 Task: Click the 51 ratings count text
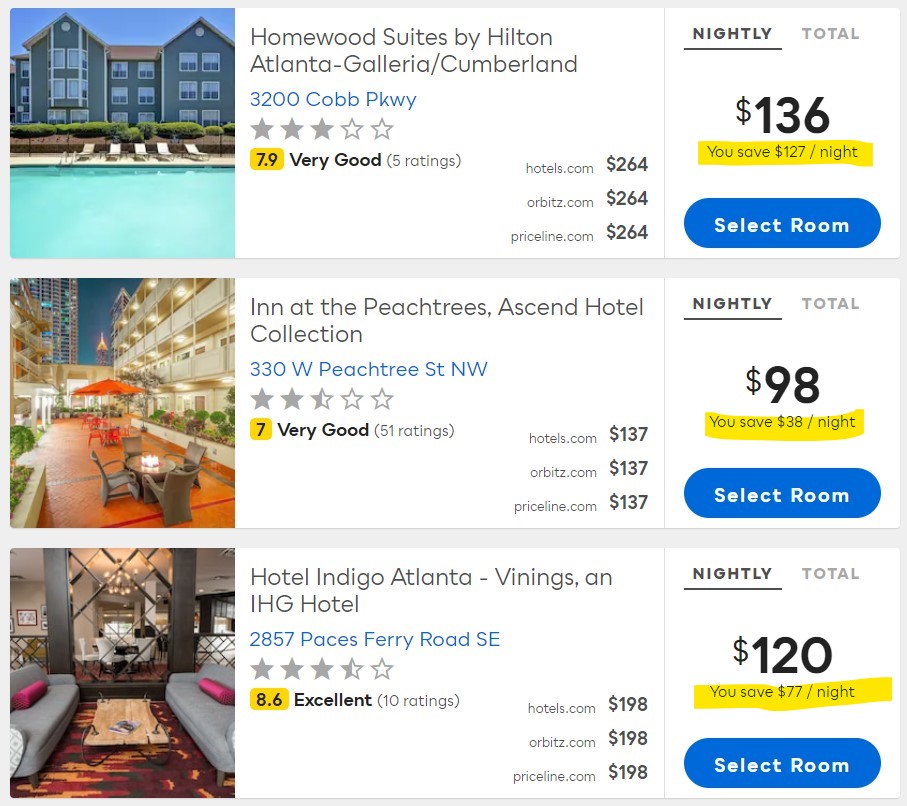click(414, 431)
